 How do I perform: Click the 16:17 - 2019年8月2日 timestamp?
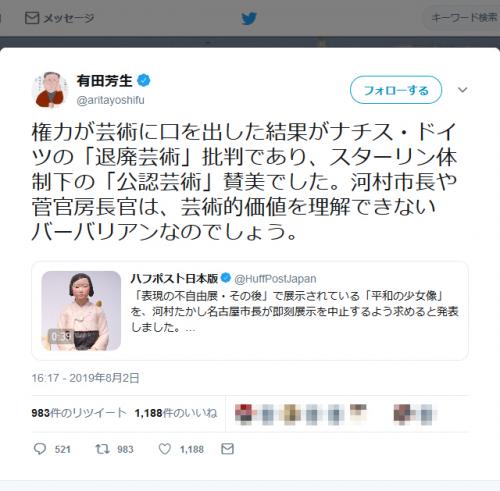point(85,378)
